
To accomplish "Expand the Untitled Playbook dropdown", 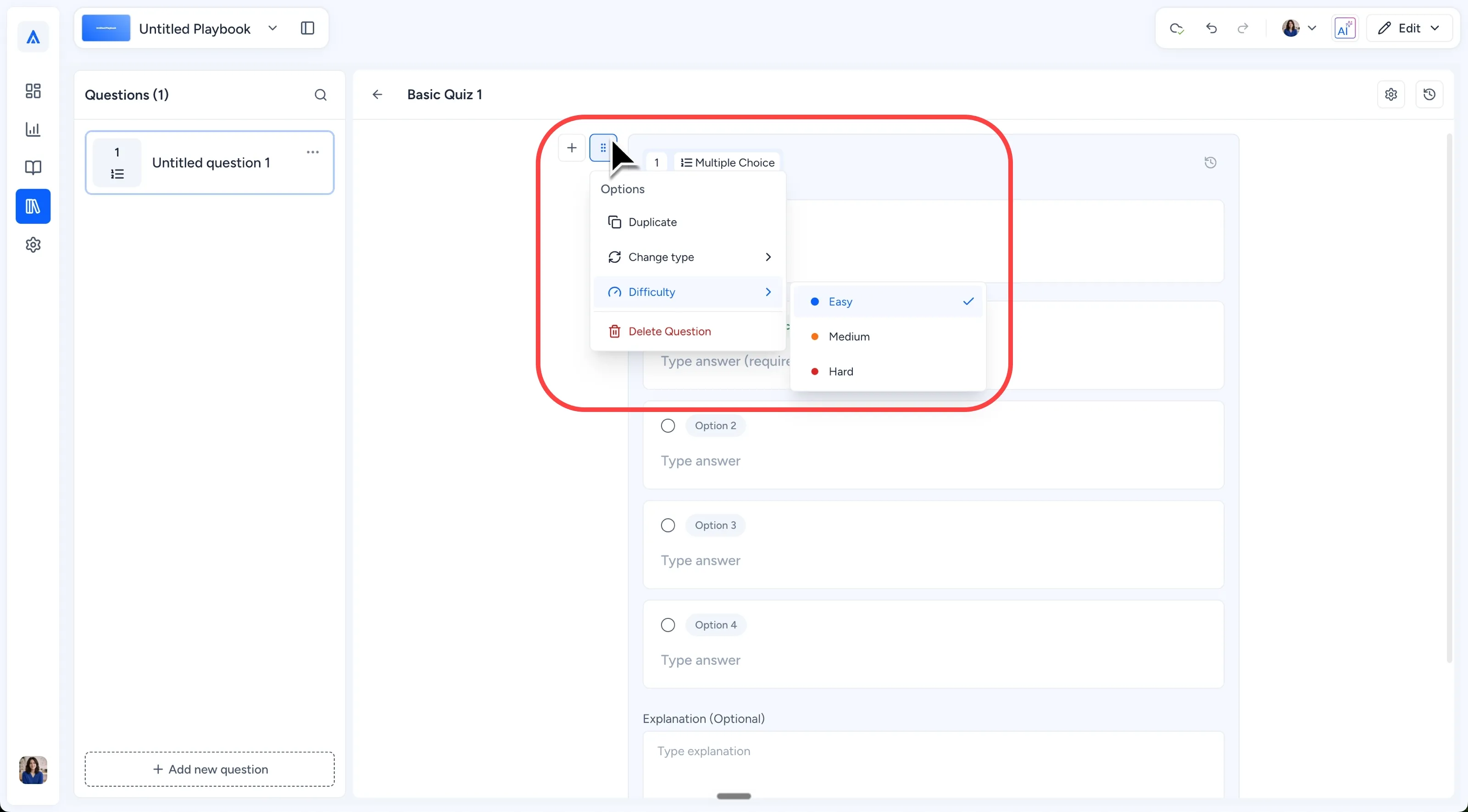I will point(272,28).
